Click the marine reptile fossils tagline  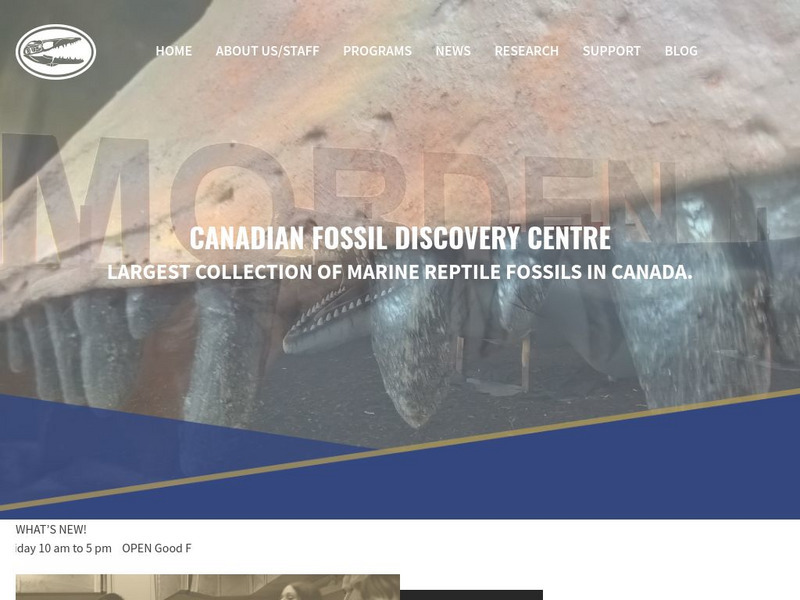pos(400,271)
